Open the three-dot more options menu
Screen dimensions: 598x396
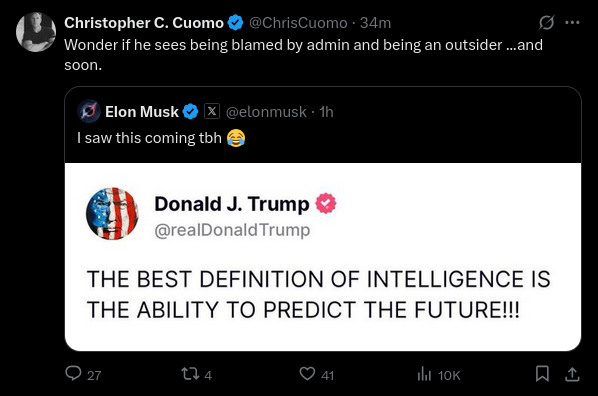pyautogui.click(x=572, y=23)
